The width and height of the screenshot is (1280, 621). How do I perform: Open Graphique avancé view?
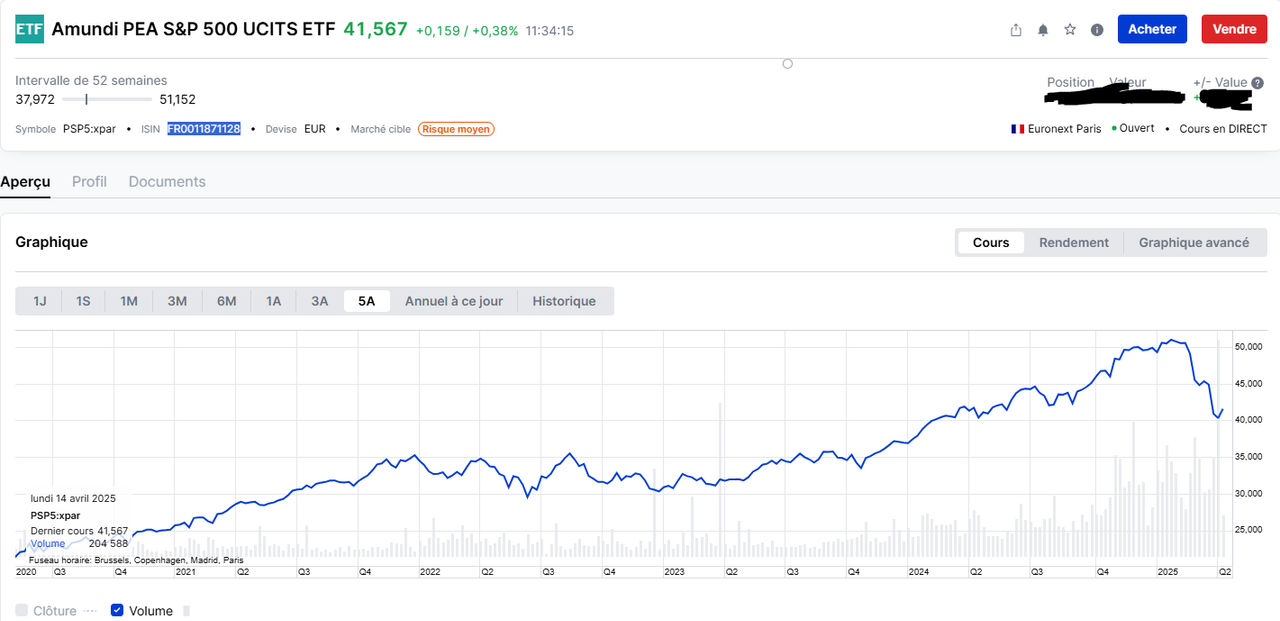pos(1194,242)
